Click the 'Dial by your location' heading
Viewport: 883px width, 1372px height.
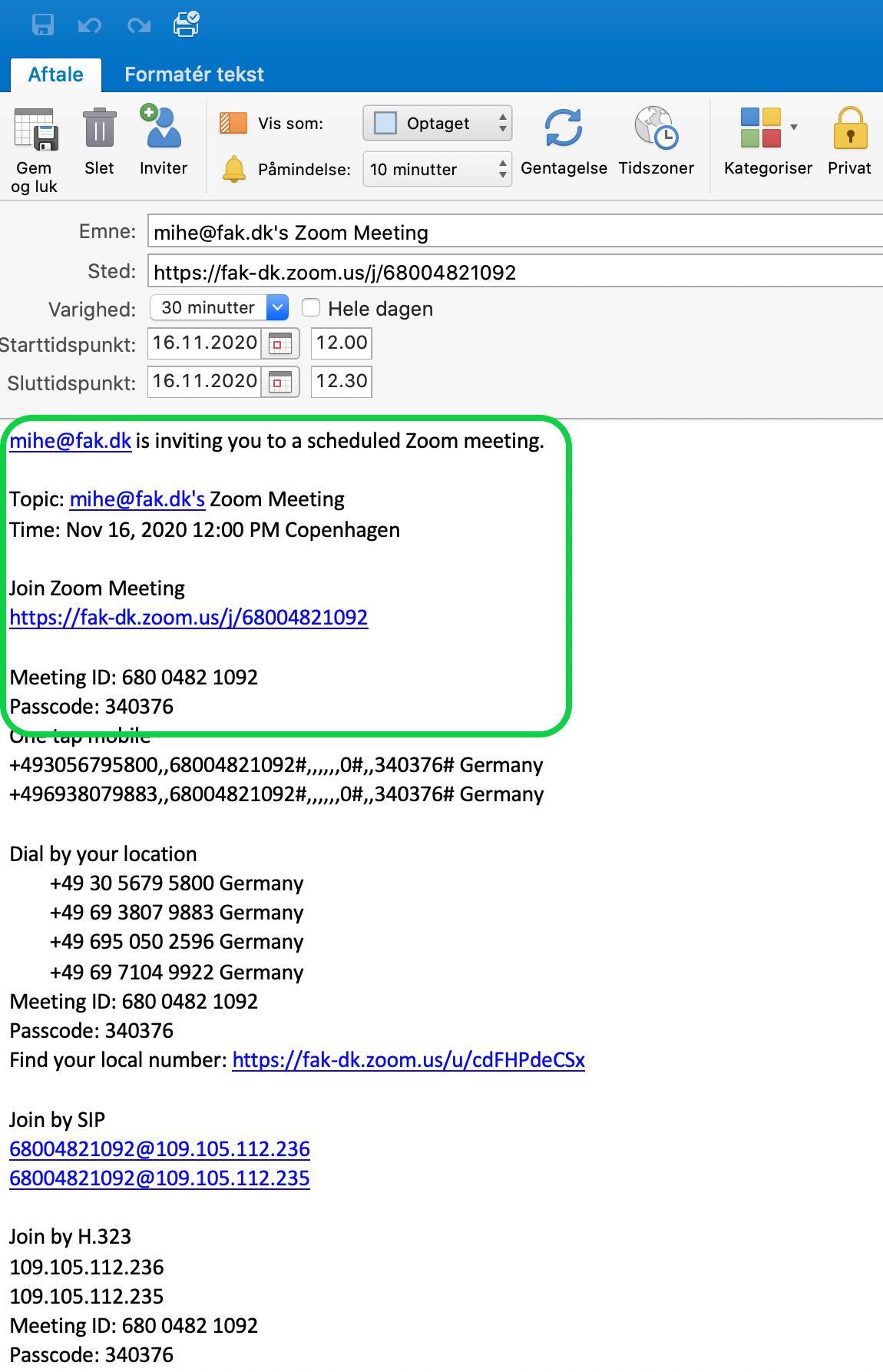104,854
